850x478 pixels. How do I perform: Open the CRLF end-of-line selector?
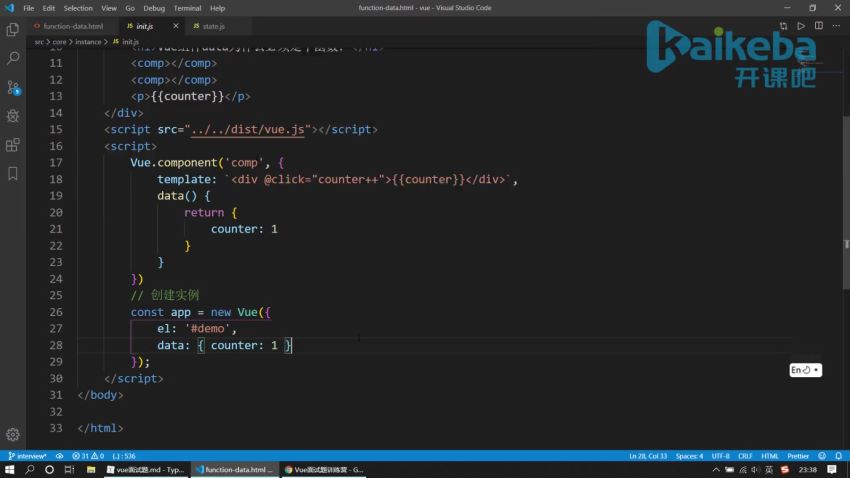pos(745,456)
